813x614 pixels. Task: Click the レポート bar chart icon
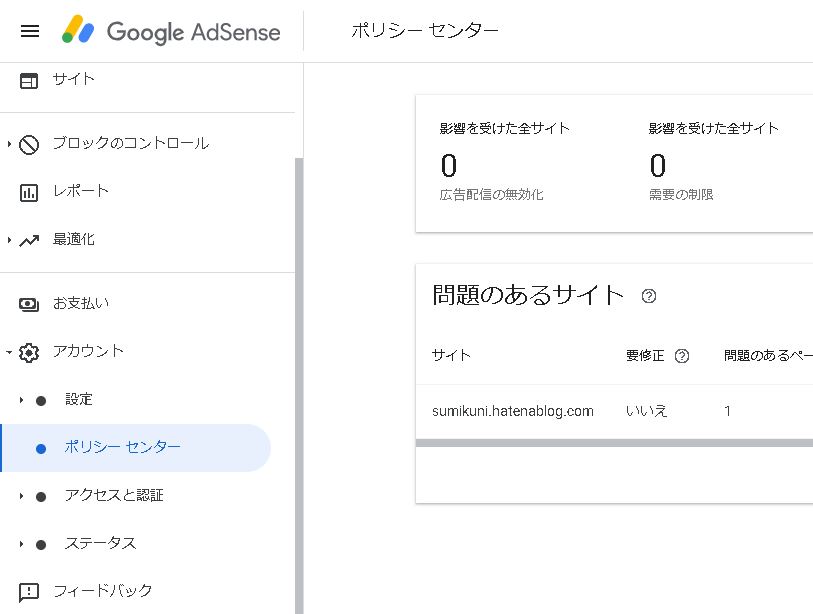[x=29, y=192]
